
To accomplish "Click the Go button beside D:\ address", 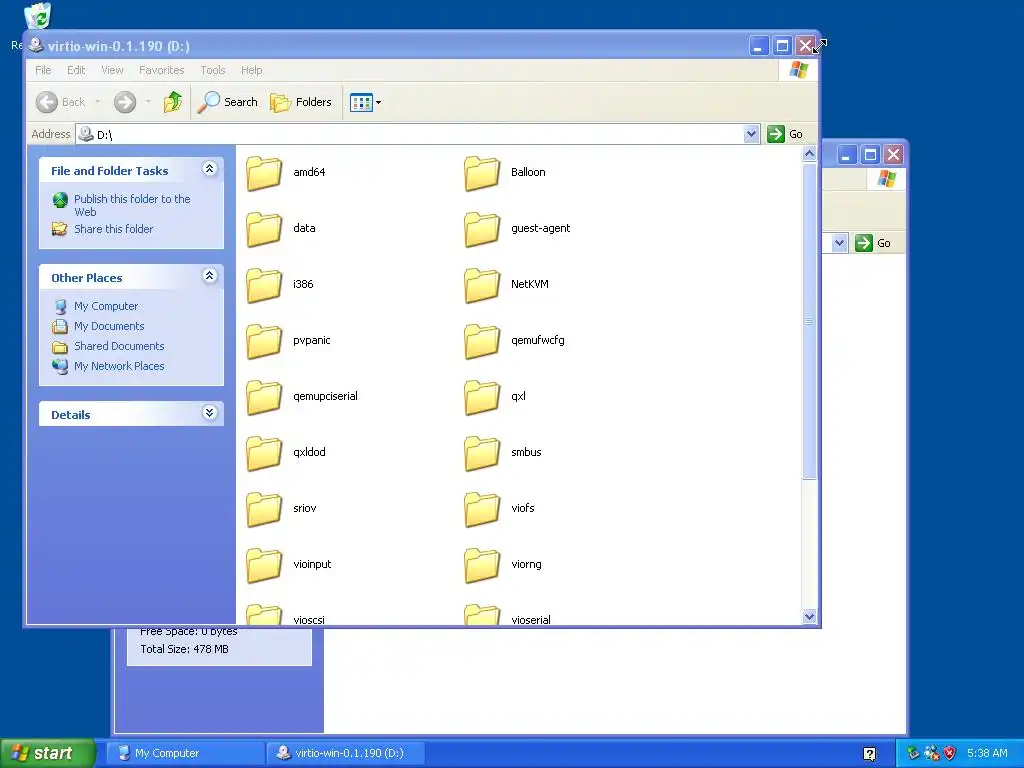I will (x=786, y=134).
